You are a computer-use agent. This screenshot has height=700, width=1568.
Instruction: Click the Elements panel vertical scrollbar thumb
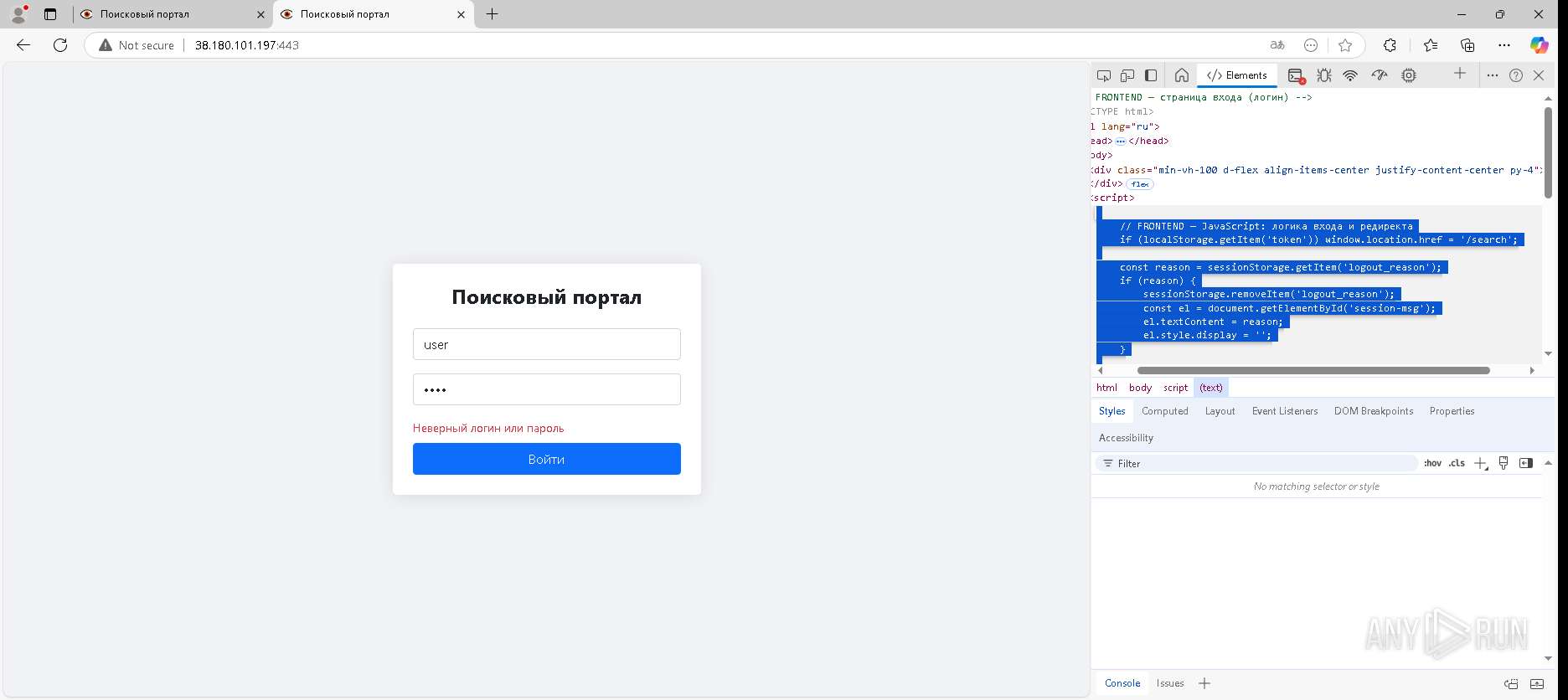click(1548, 152)
